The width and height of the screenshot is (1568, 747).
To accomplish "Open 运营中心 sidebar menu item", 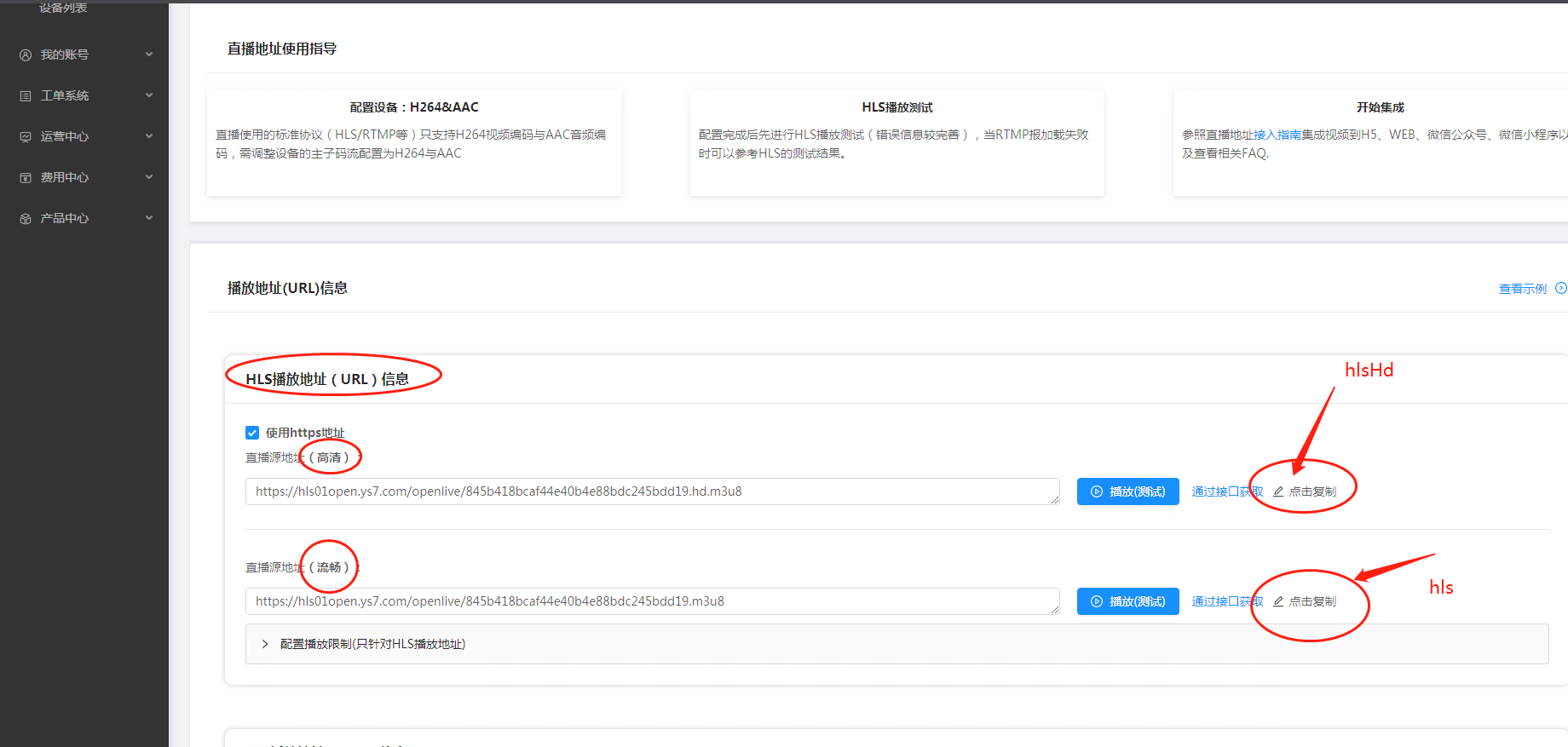I will (65, 136).
